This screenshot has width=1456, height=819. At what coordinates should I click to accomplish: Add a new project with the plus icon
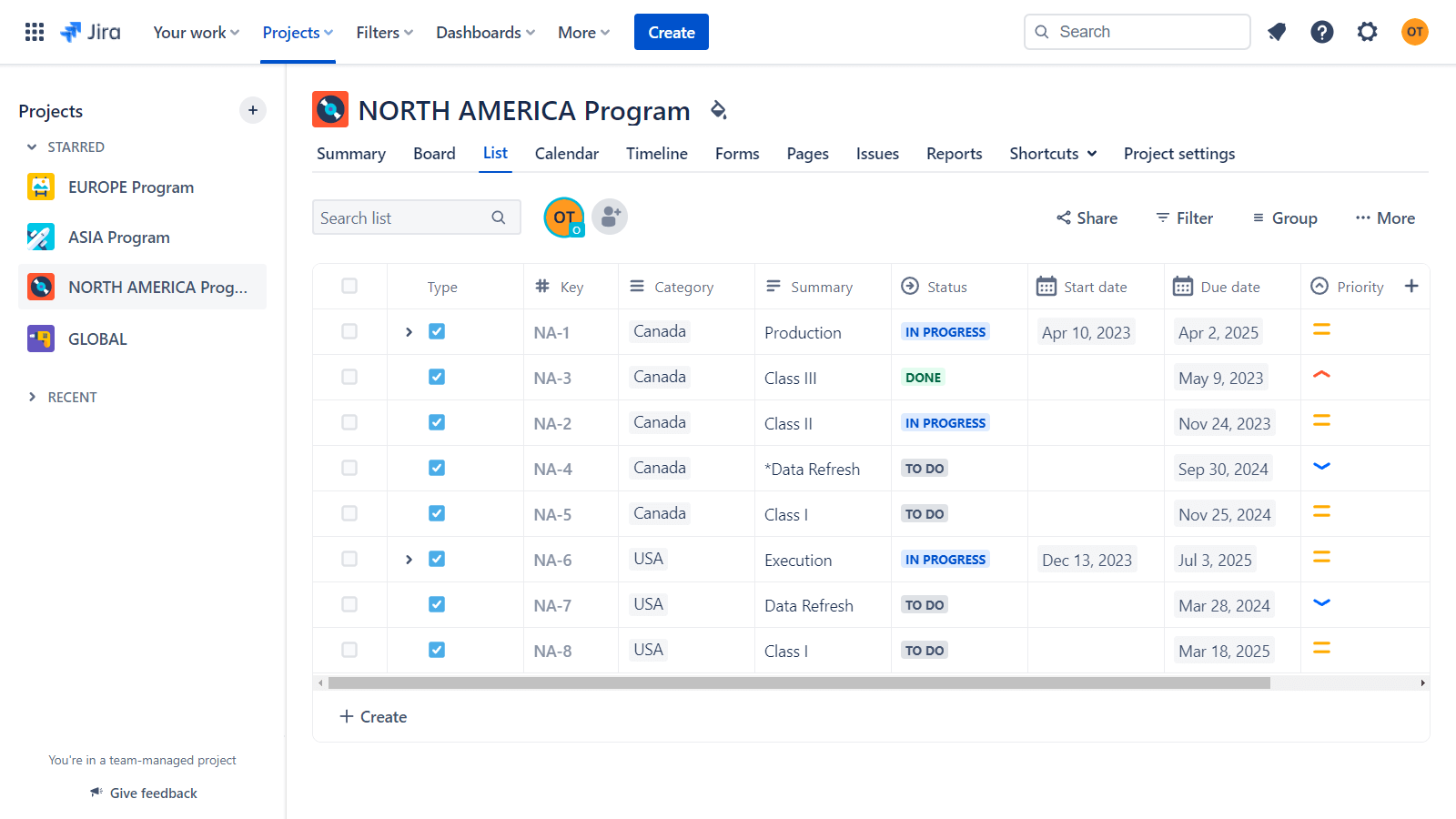pos(252,110)
